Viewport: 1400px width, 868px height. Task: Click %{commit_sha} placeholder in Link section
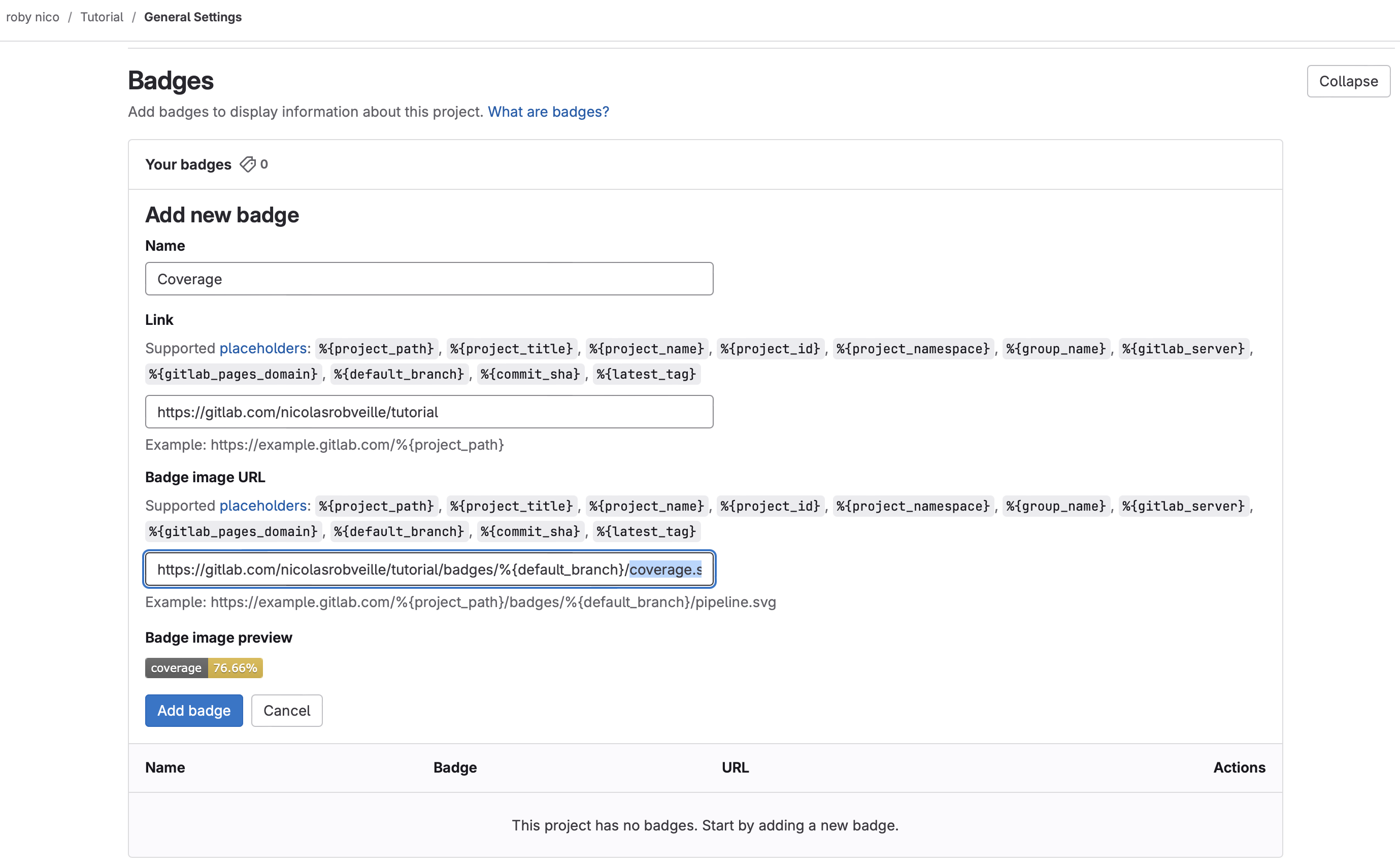(530, 374)
